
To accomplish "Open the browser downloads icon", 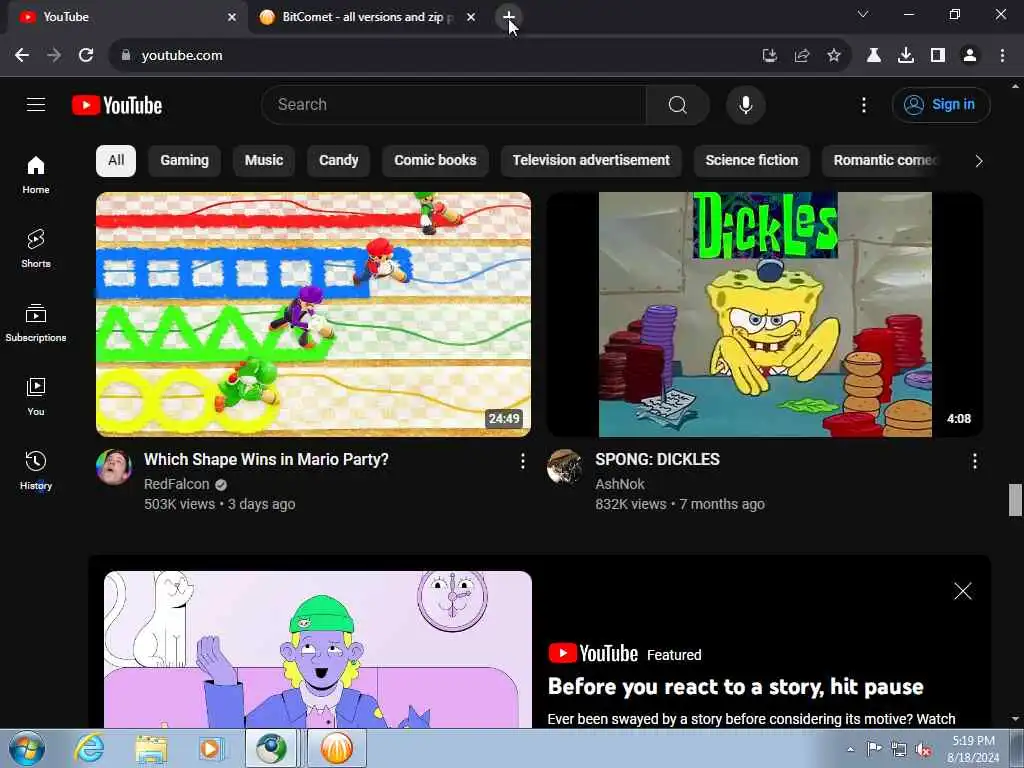I will pos(906,56).
